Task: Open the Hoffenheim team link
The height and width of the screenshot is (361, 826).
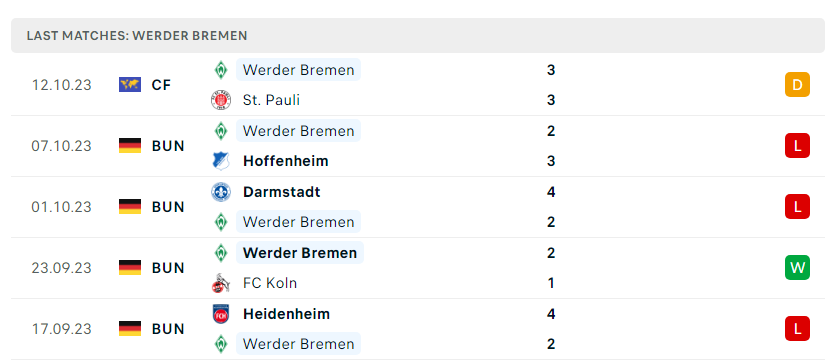Action: (x=286, y=161)
